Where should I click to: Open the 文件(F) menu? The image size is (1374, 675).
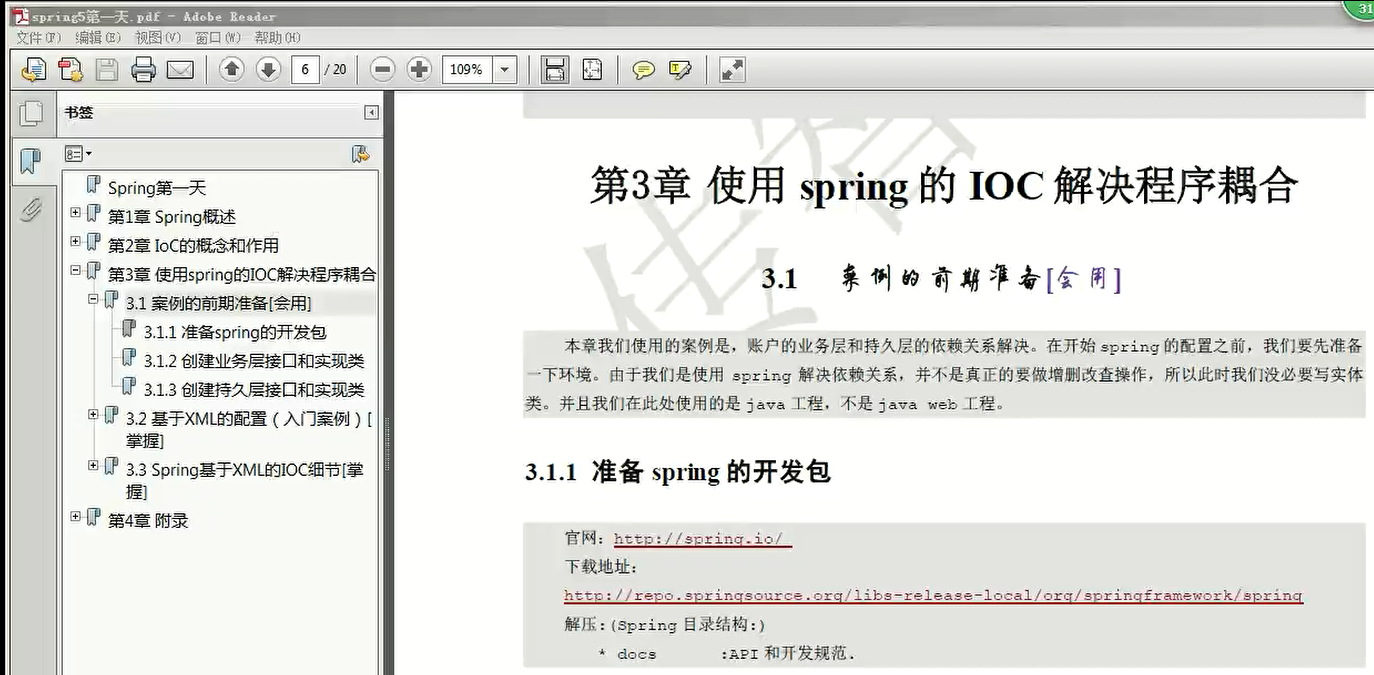(39, 37)
